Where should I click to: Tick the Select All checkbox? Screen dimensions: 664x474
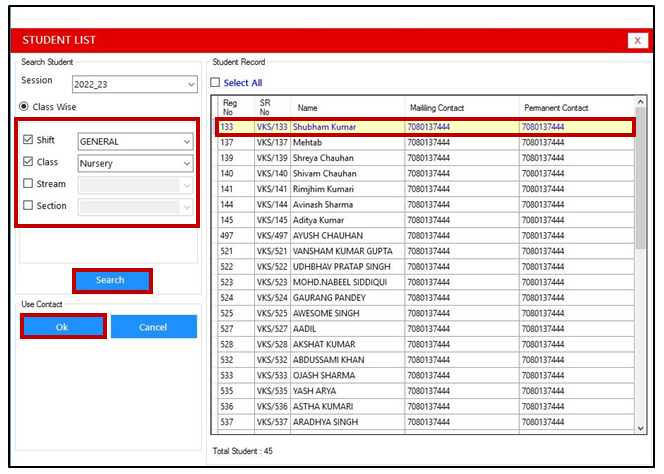215,82
